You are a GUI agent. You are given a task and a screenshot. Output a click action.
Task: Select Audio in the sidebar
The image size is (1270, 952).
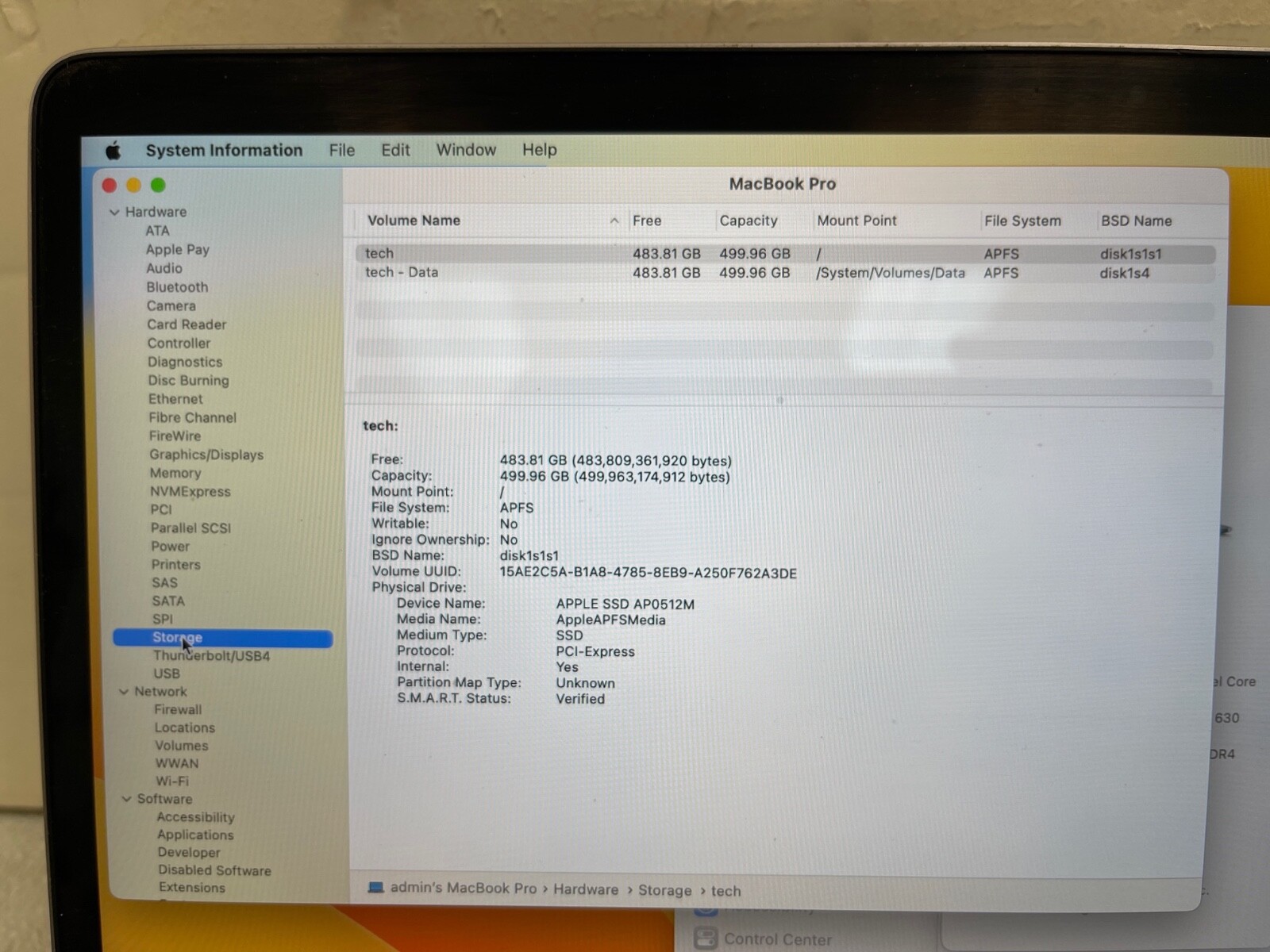[x=164, y=268]
